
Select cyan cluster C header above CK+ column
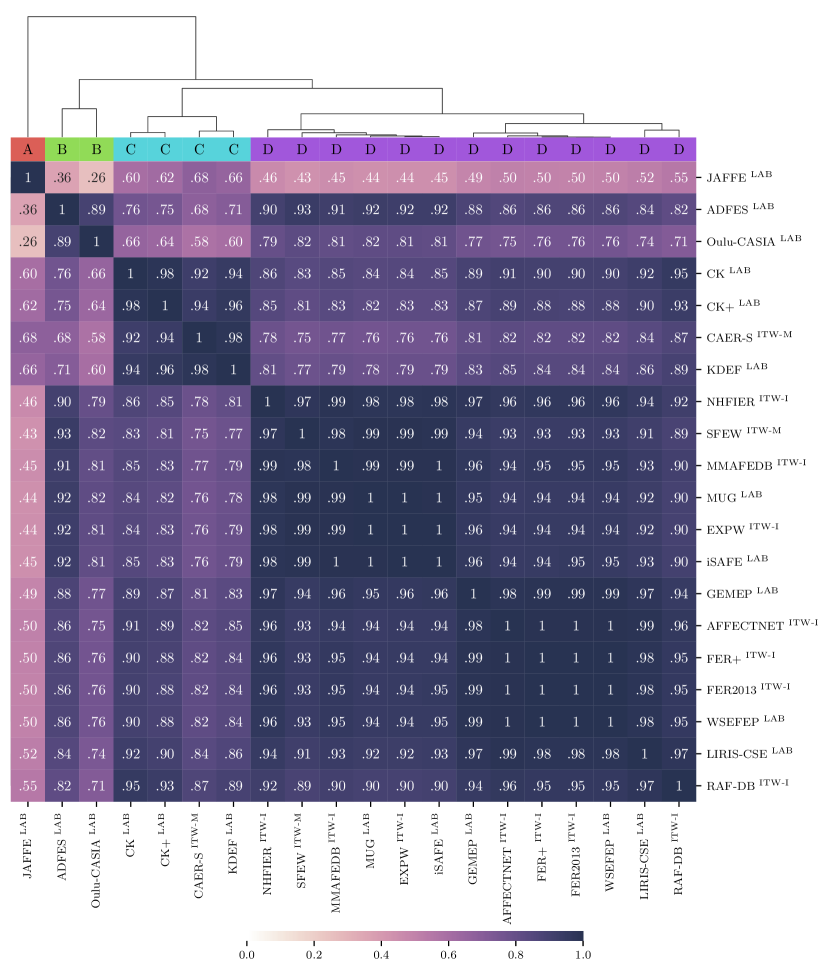click(x=165, y=149)
